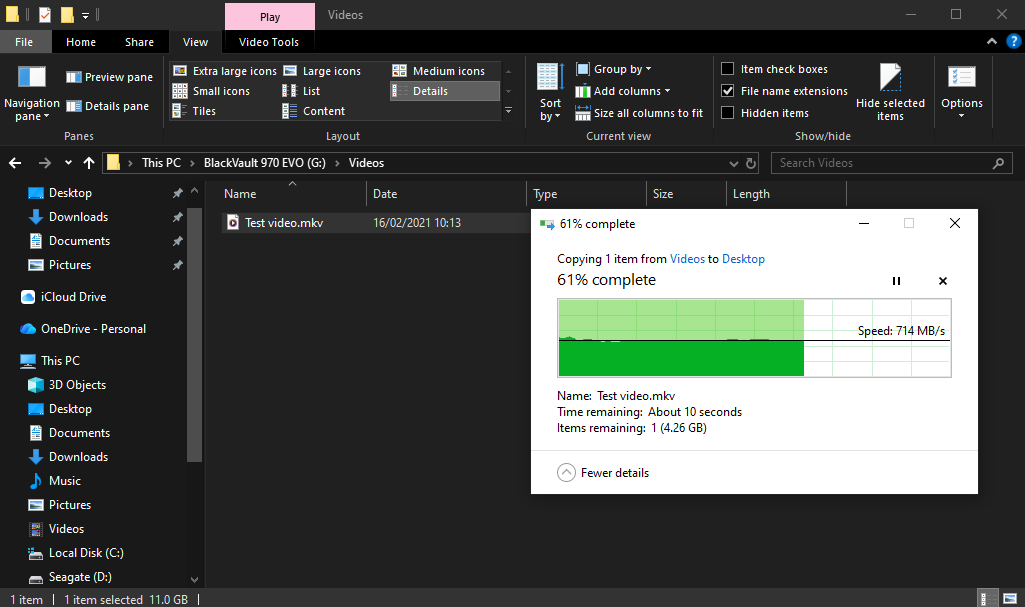Click BlackVault 970 EVO (G:) breadcrumb
The height and width of the screenshot is (607, 1025).
[265, 163]
